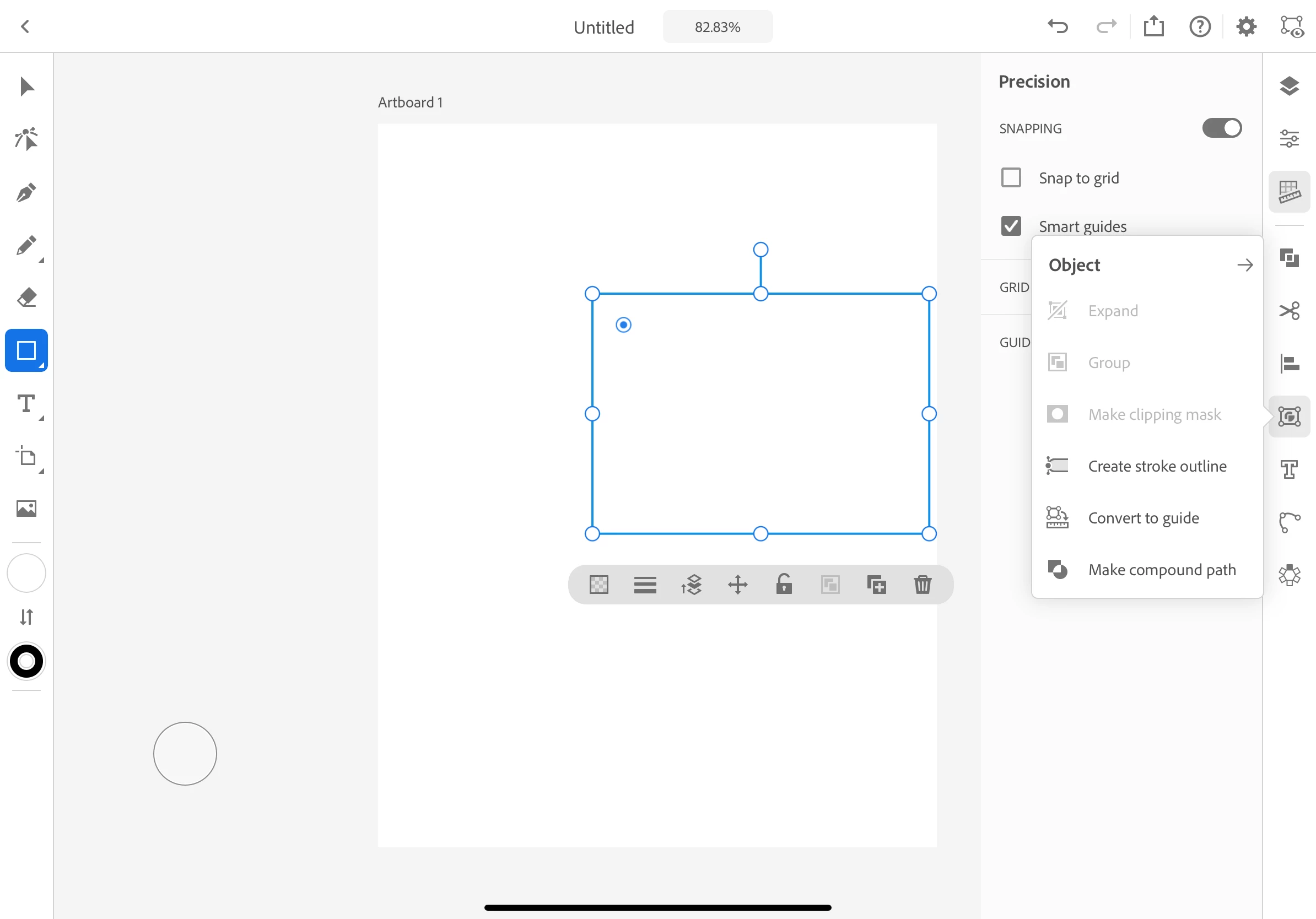This screenshot has width=1316, height=919.
Task: Expand the stroke width options bar icon
Action: (645, 585)
